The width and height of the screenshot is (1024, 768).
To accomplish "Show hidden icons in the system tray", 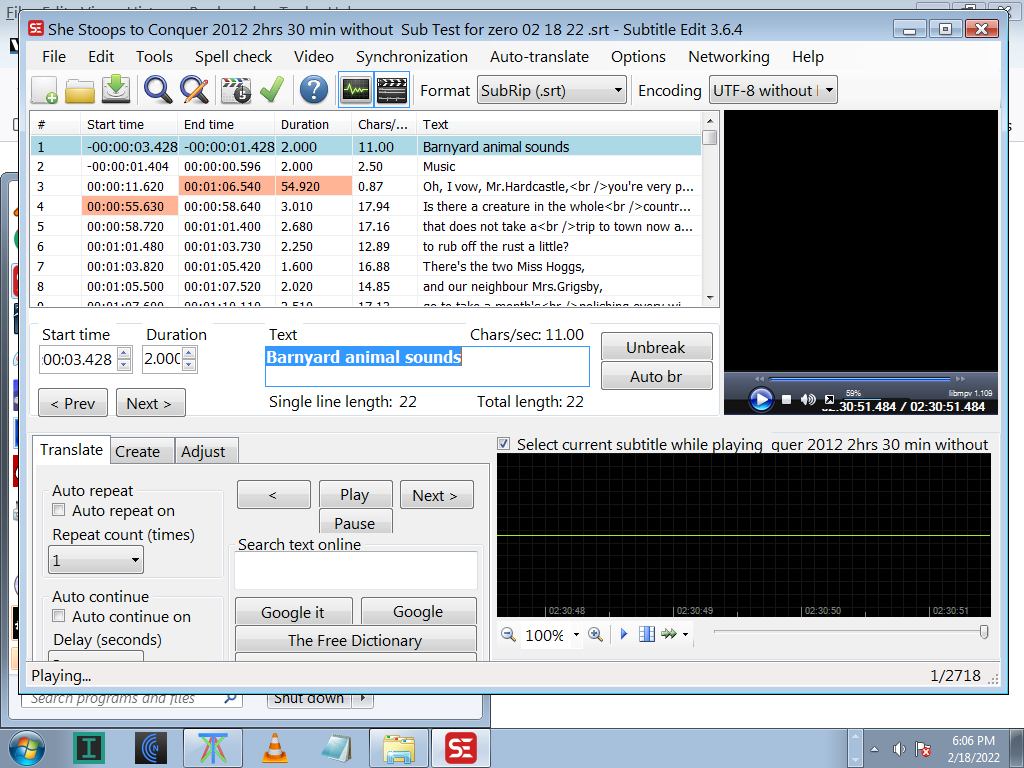I will [x=874, y=749].
